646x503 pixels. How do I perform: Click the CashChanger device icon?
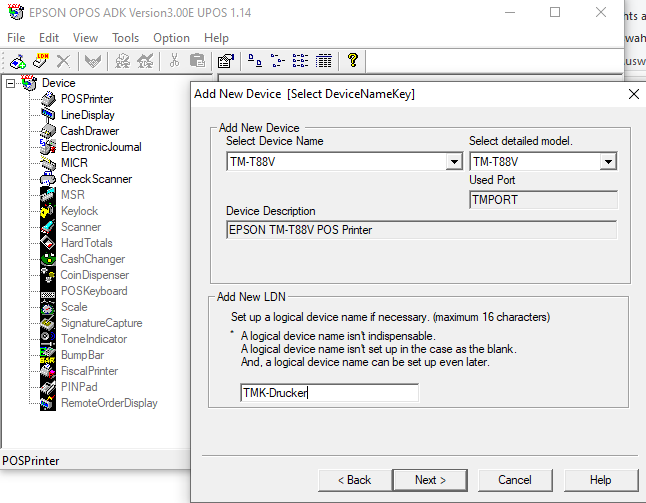pyautogui.click(x=48, y=259)
